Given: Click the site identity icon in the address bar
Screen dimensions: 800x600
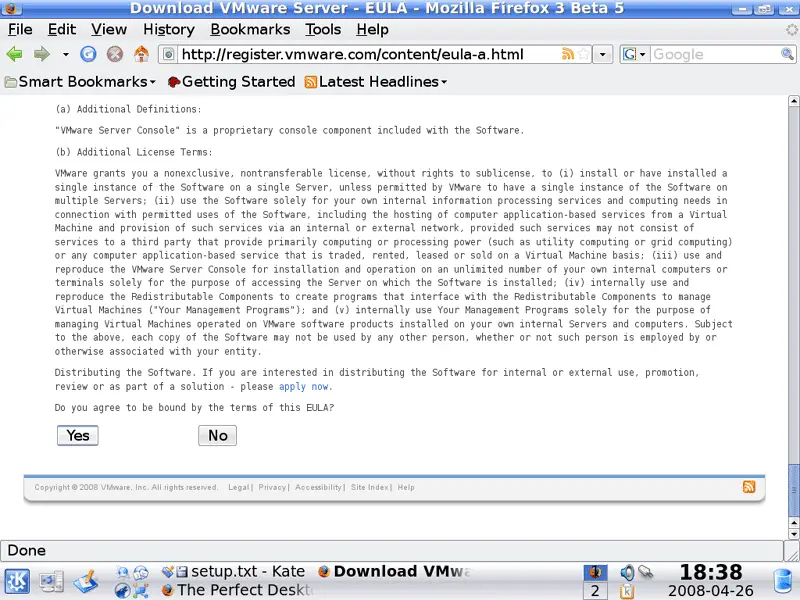Looking at the screenshot, I should pyautogui.click(x=169, y=54).
